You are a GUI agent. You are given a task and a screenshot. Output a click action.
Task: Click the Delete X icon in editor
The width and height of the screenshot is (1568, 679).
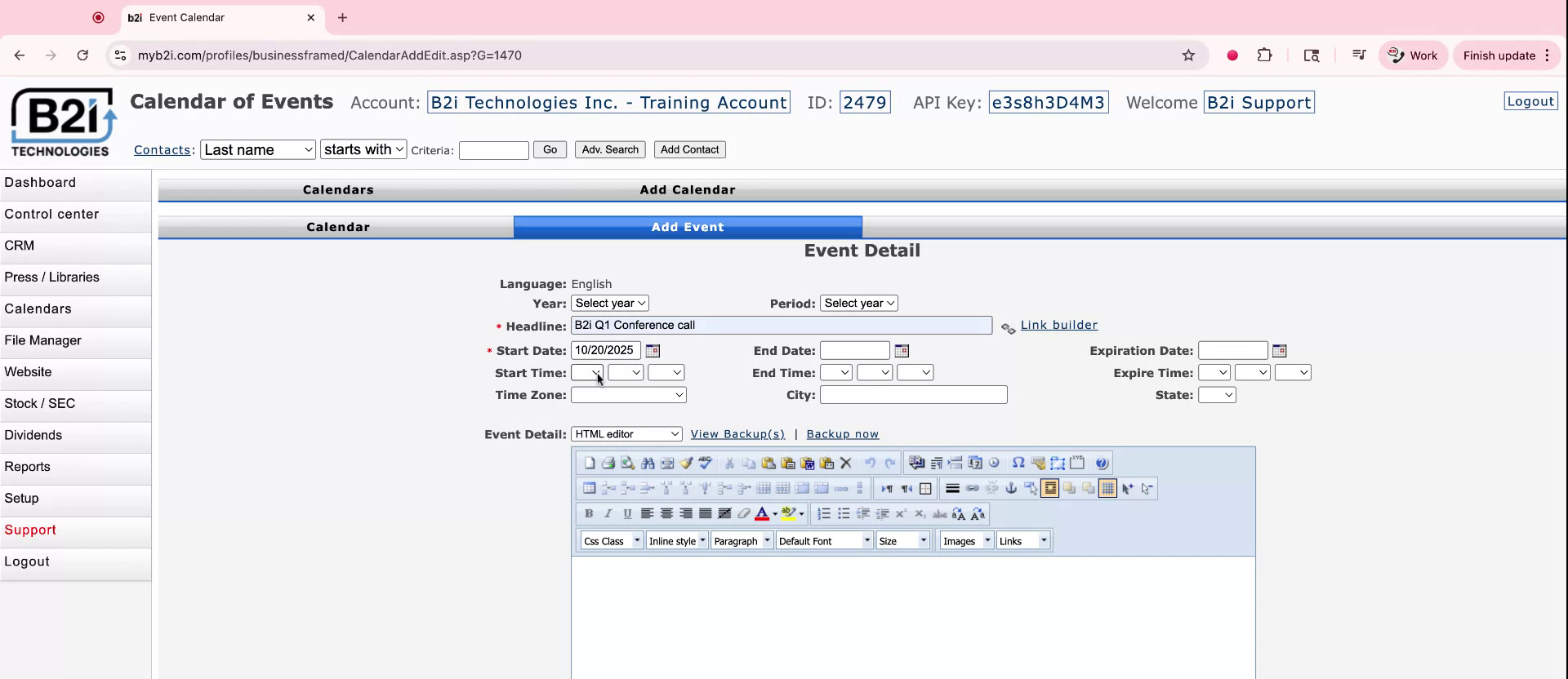(x=846, y=463)
